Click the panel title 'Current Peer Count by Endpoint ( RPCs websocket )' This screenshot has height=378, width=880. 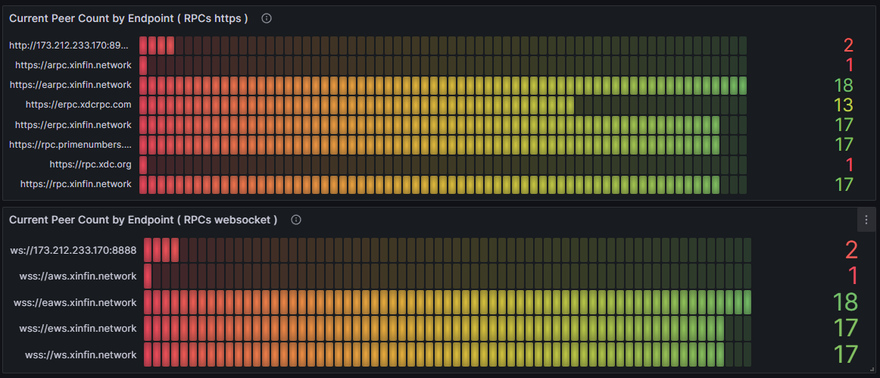143,220
